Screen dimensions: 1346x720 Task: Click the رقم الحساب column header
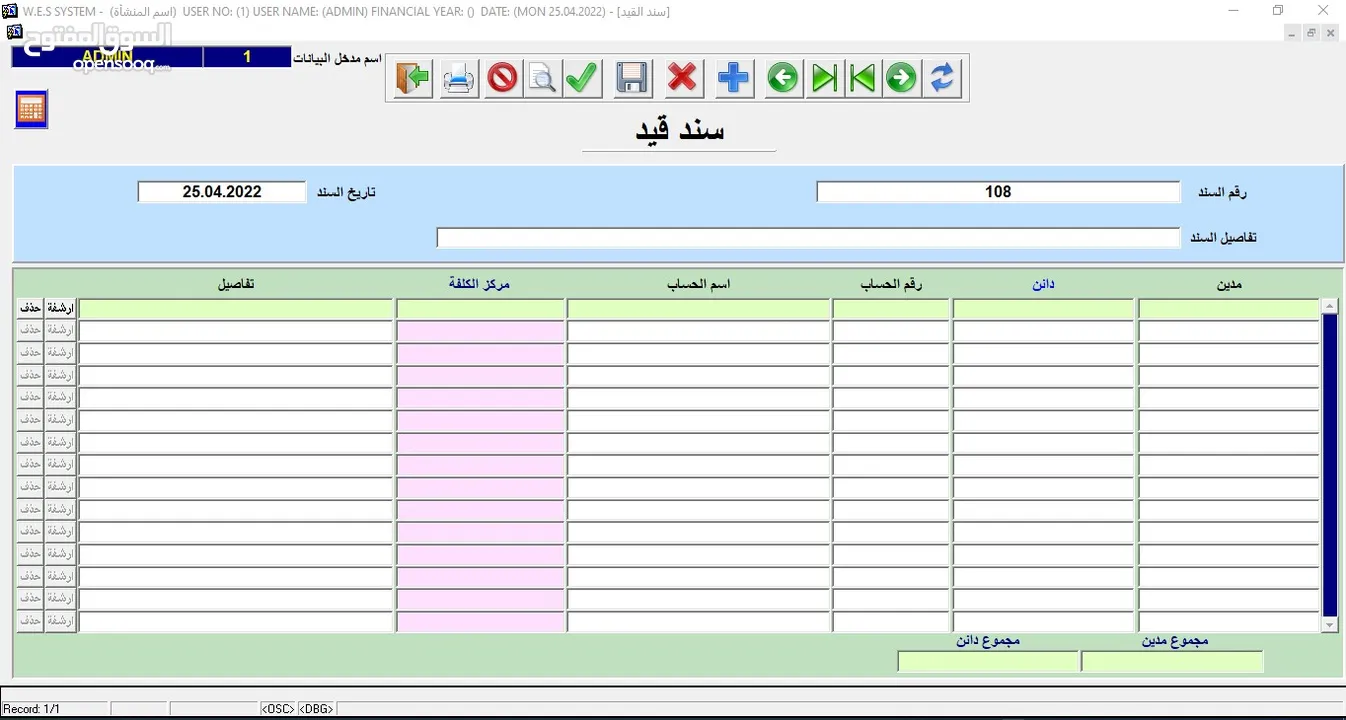pos(891,285)
